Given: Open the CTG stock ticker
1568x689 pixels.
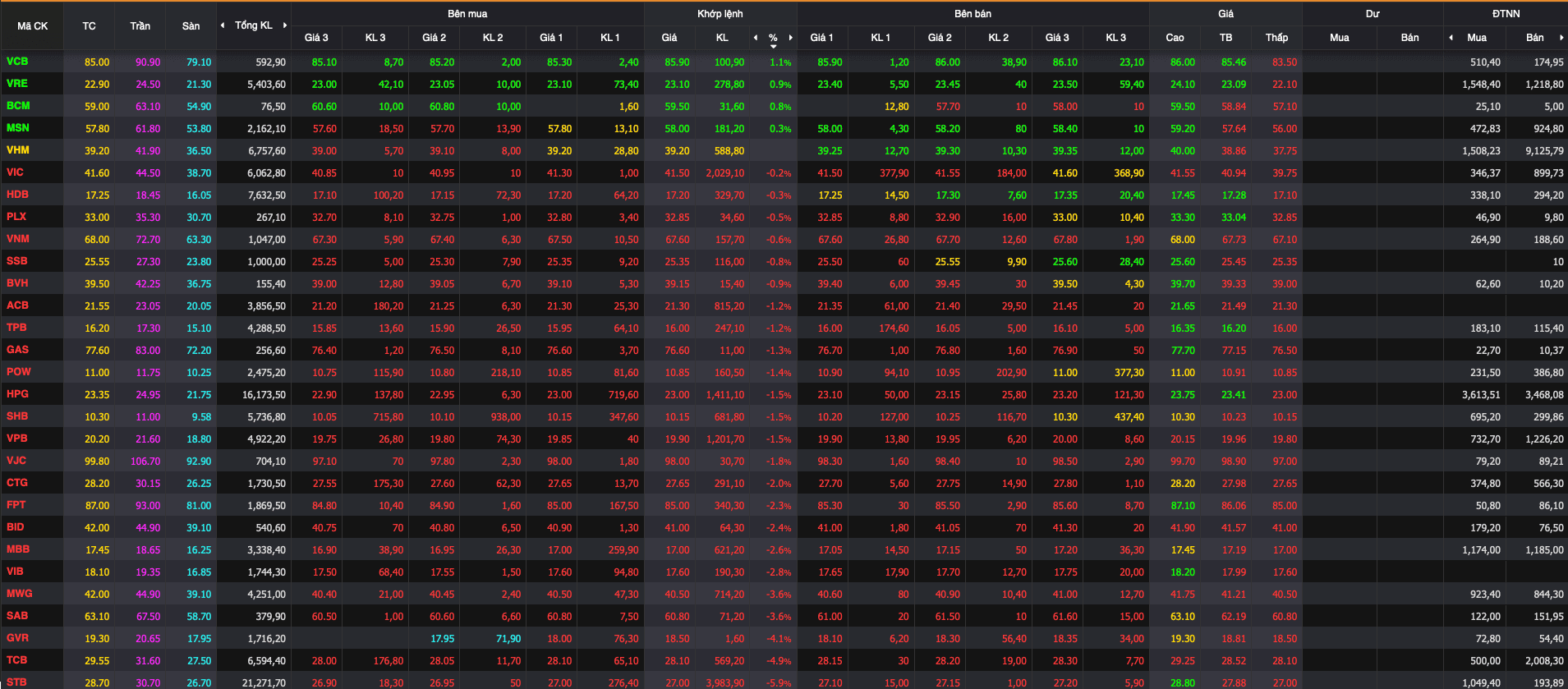Looking at the screenshot, I should (17, 483).
